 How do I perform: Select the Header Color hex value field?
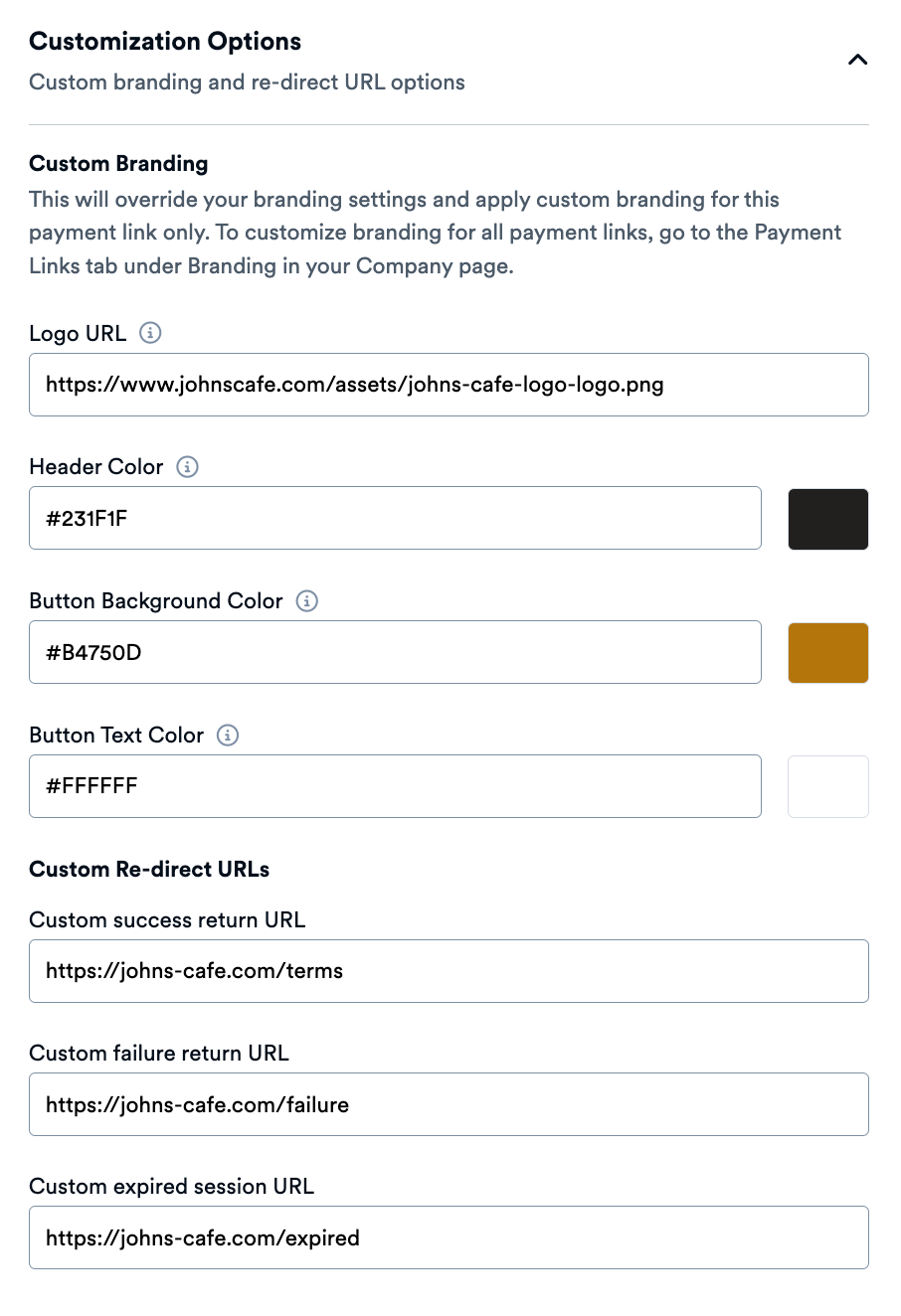394,518
